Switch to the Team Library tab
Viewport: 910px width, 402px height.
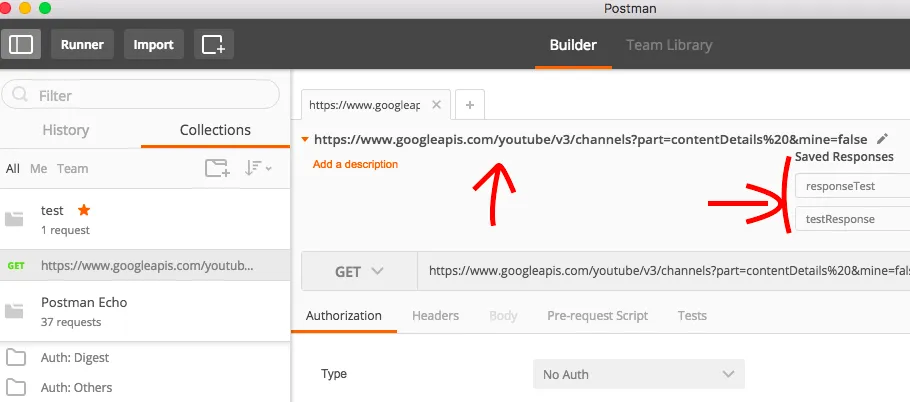pos(669,45)
